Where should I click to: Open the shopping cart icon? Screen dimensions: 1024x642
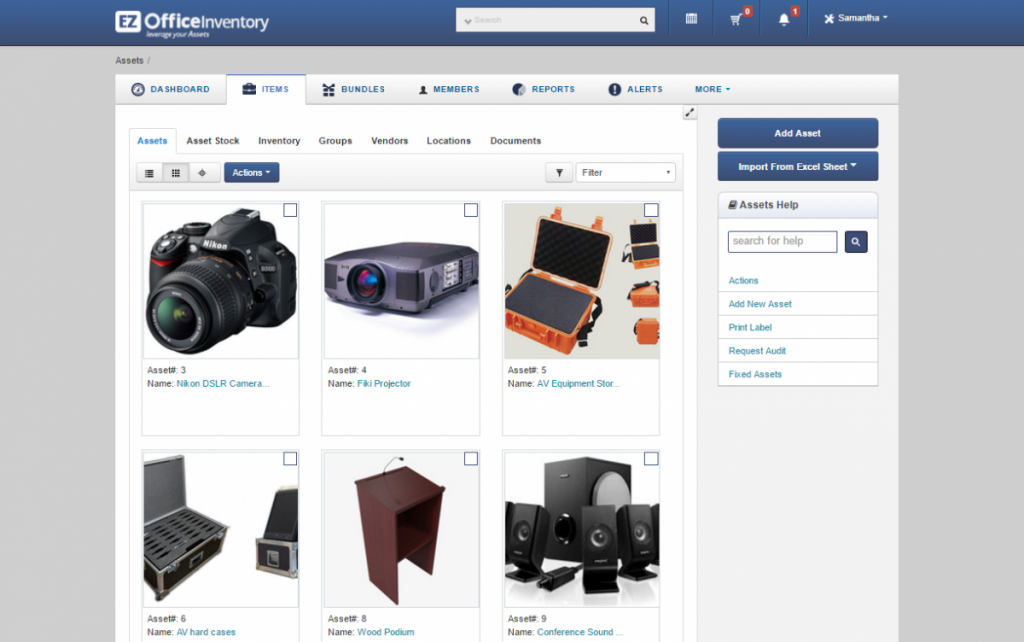pyautogui.click(x=736, y=19)
